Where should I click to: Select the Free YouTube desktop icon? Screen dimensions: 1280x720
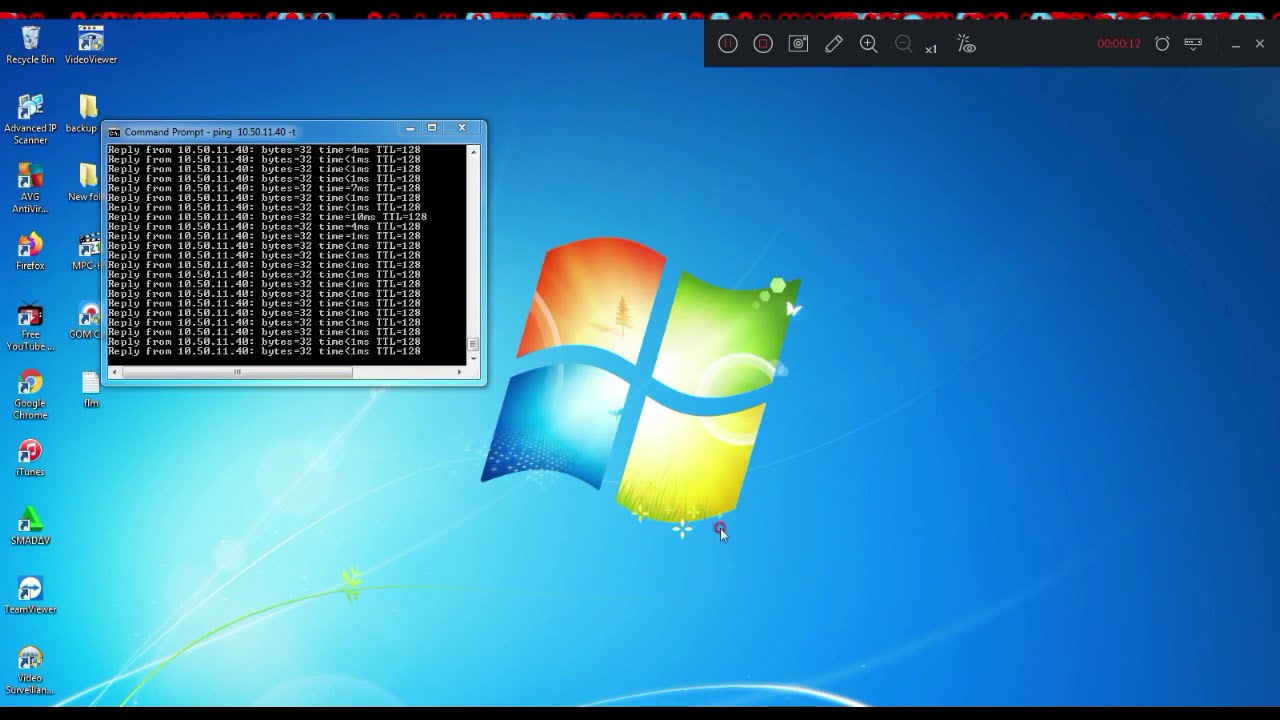click(31, 326)
